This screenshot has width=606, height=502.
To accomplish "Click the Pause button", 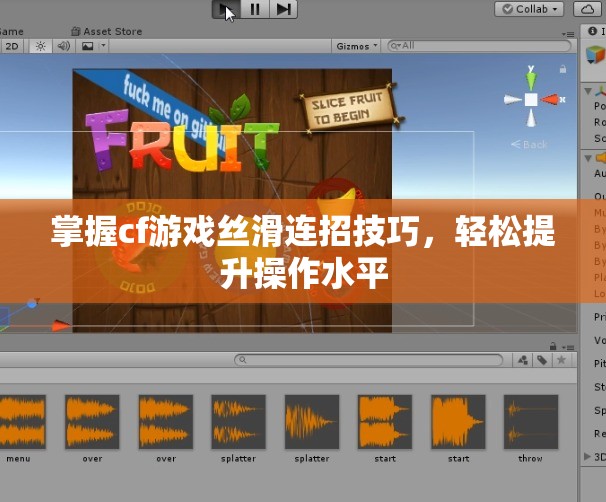I will [255, 9].
